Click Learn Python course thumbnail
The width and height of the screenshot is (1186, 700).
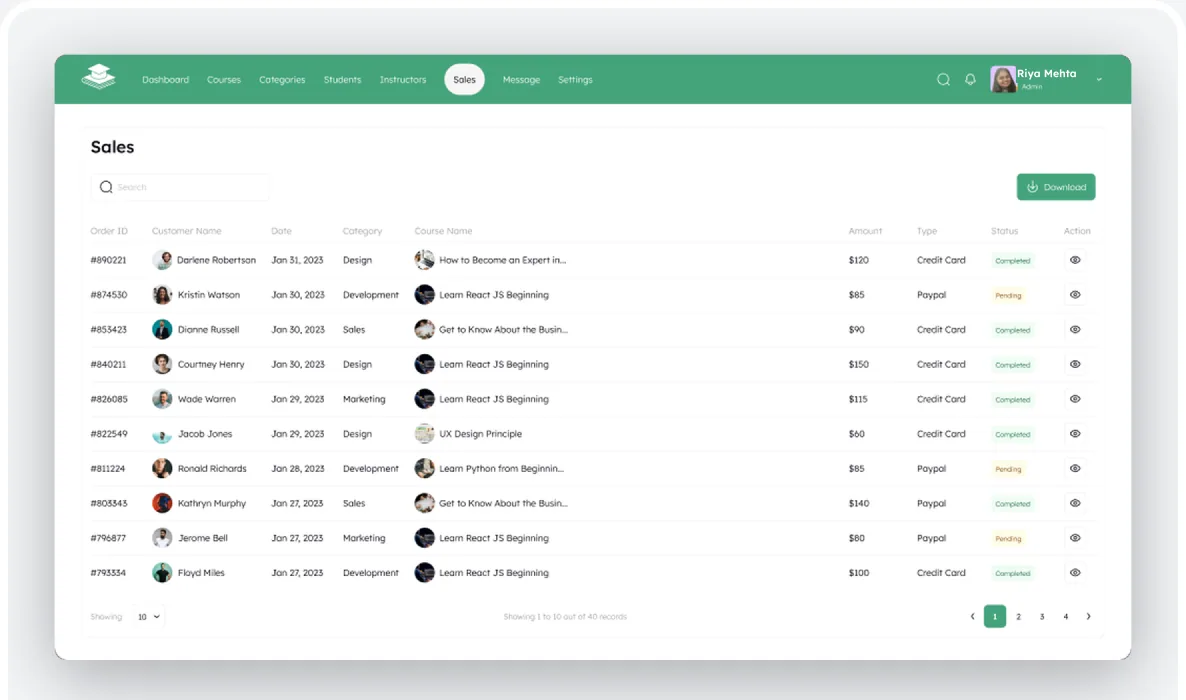424,468
